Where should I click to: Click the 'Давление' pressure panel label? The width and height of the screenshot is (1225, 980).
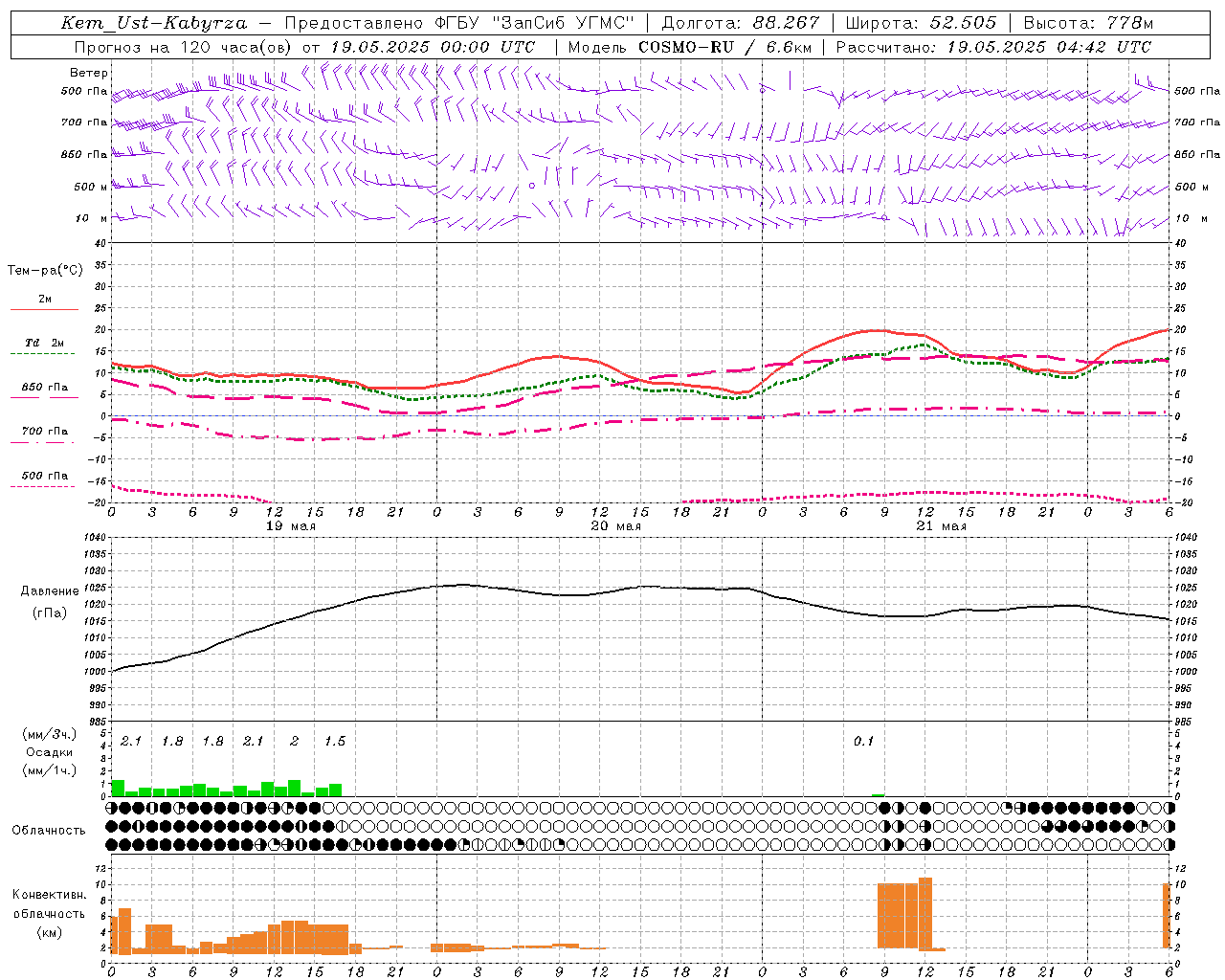pyautogui.click(x=50, y=591)
